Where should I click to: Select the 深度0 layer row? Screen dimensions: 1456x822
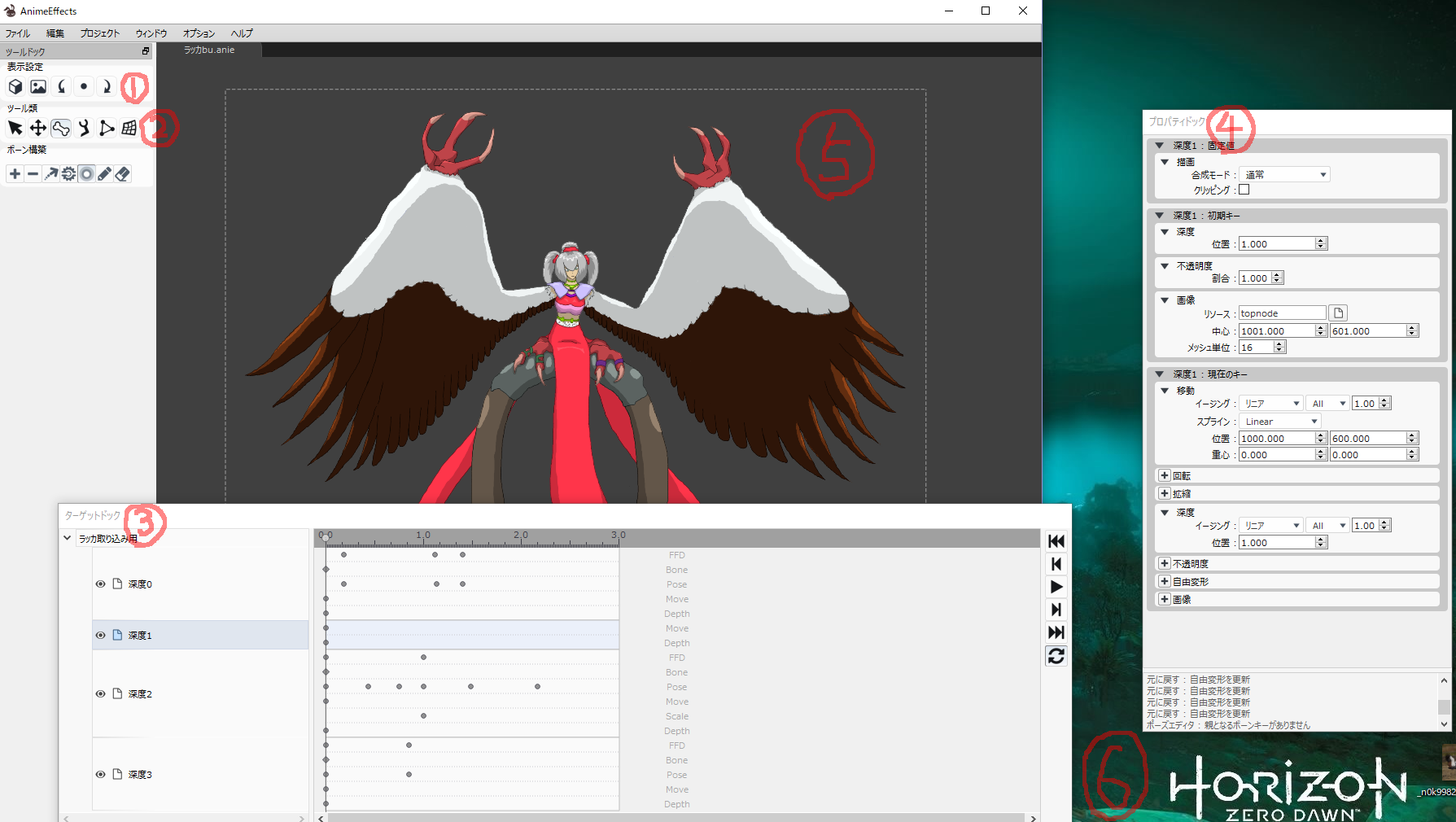200,584
